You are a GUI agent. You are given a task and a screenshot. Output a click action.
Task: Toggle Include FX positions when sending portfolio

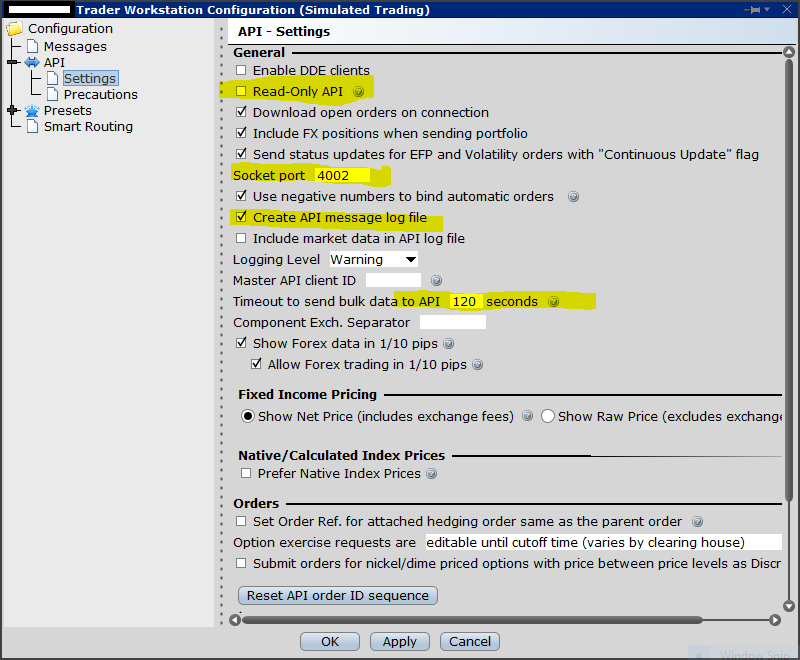(241, 133)
